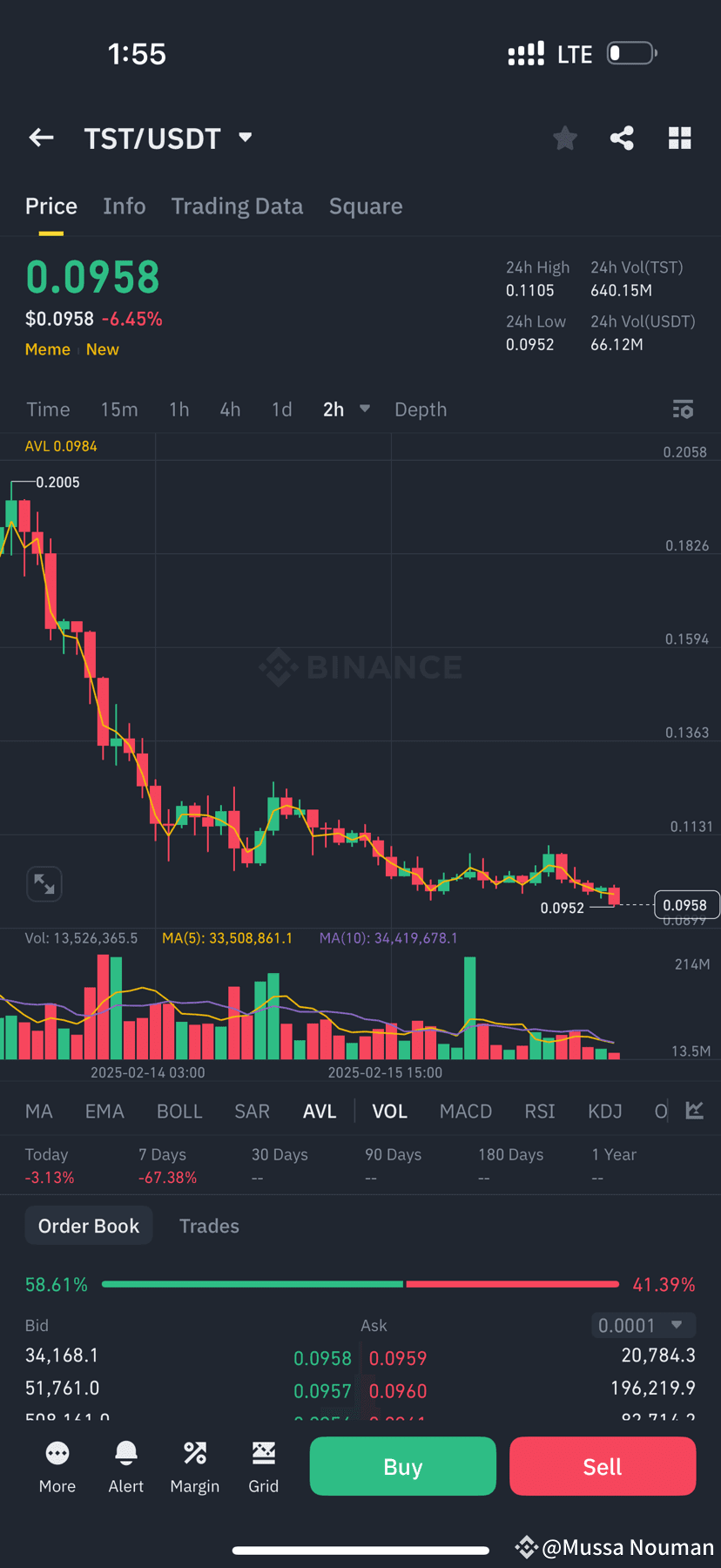The width and height of the screenshot is (721, 1568).
Task: Open the layout grid icon top right
Action: [x=680, y=138]
